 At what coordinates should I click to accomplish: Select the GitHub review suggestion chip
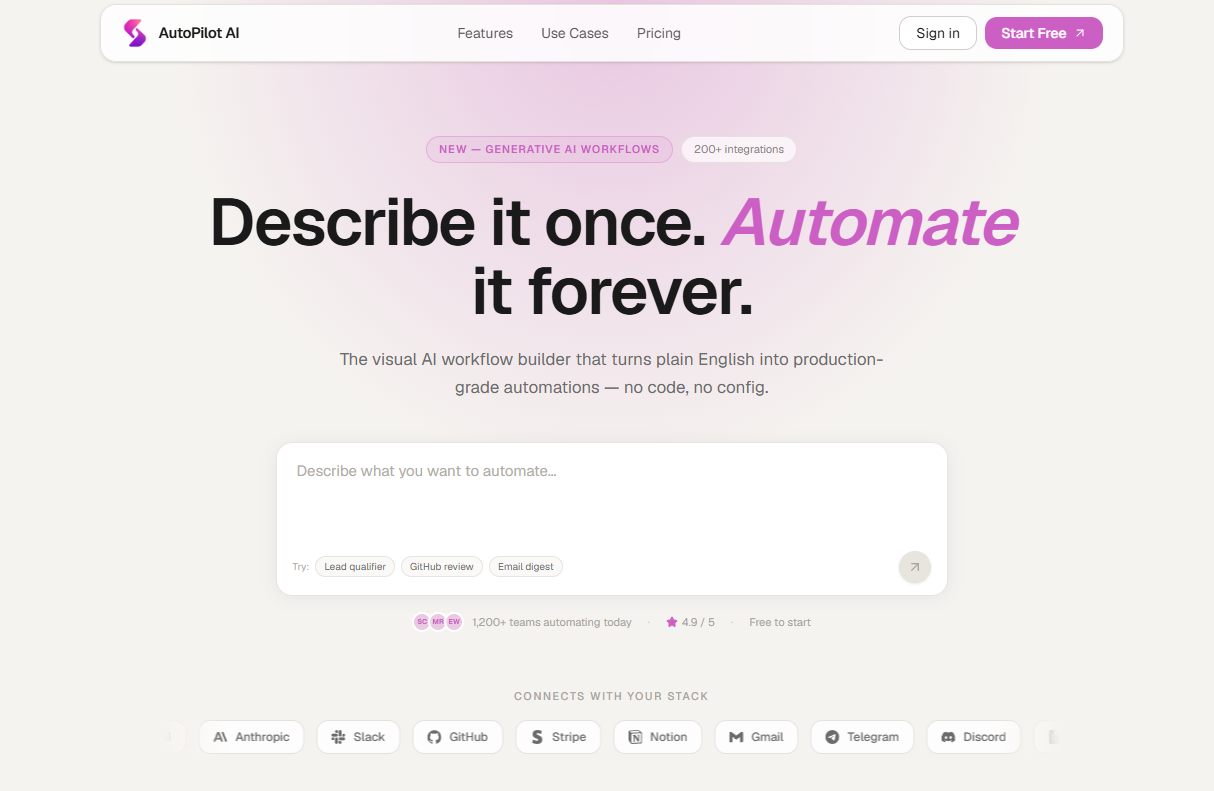tap(442, 566)
